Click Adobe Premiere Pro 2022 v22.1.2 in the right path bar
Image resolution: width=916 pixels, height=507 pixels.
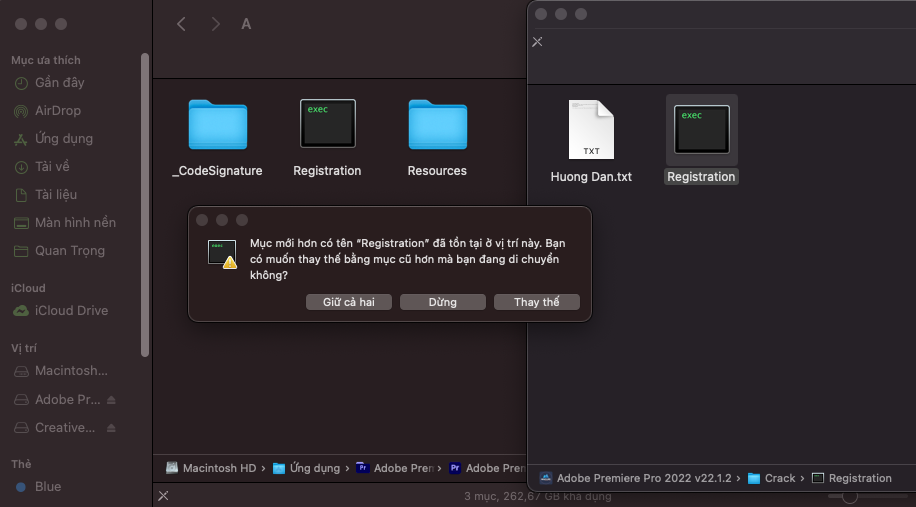tap(636, 478)
